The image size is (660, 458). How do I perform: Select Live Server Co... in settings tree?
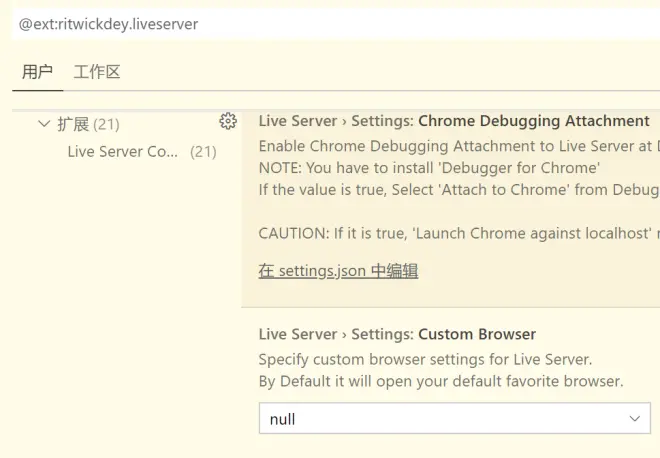coord(122,152)
